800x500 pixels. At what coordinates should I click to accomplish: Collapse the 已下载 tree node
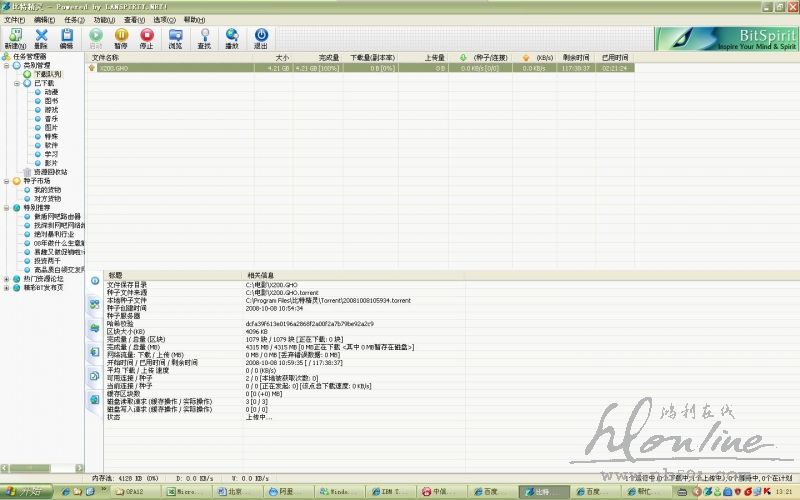[x=17, y=83]
